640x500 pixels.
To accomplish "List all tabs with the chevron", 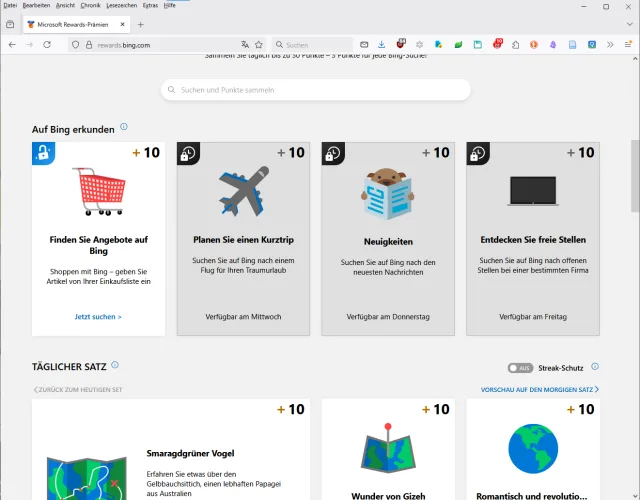I will [x=629, y=24].
